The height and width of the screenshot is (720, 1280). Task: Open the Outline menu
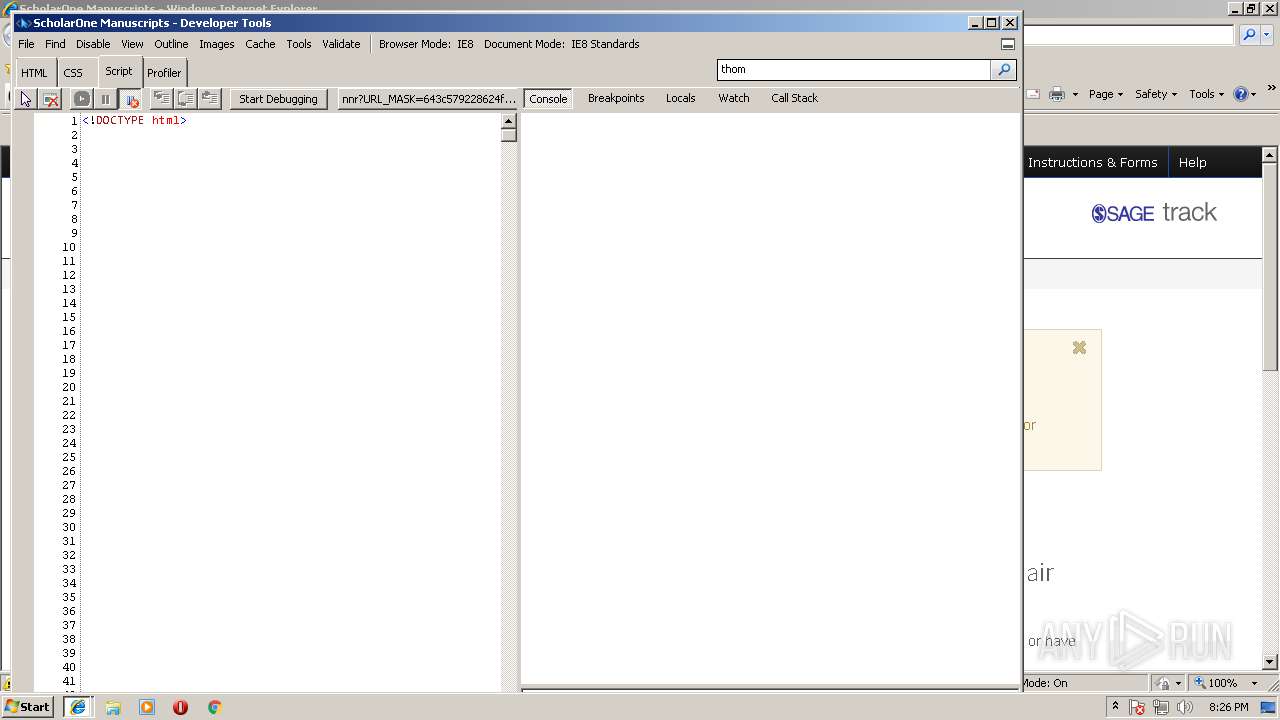[171, 44]
